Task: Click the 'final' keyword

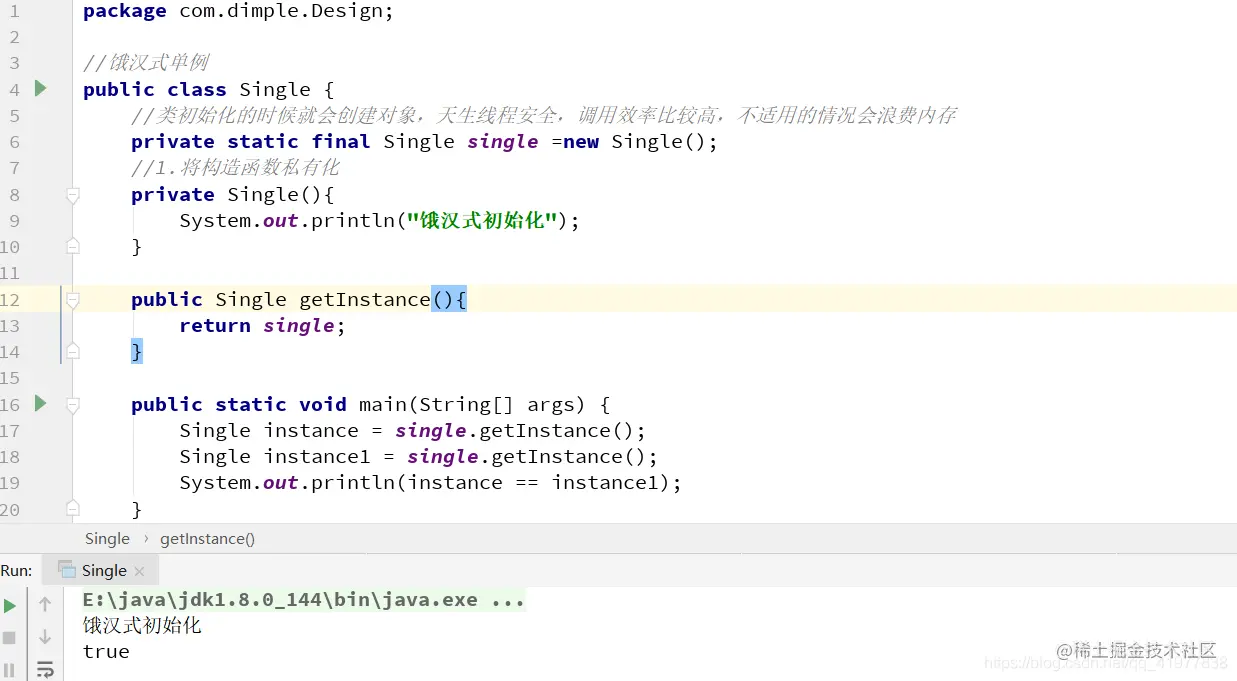Action: (341, 141)
